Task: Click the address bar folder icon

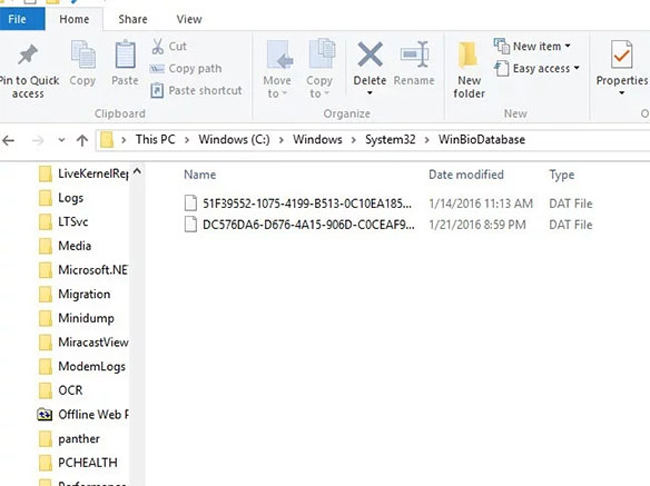Action: [x=107, y=140]
